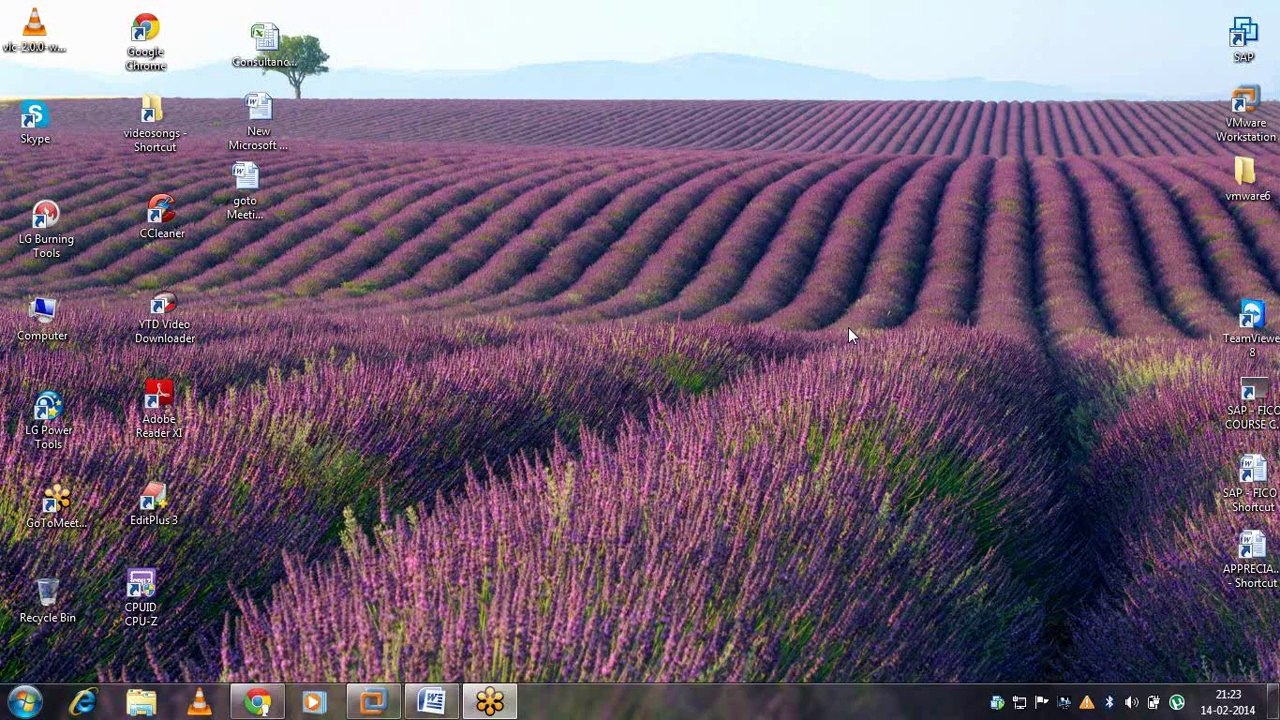The image size is (1280, 720).
Task: Launch VLC media player from taskbar
Action: pyautogui.click(x=199, y=702)
